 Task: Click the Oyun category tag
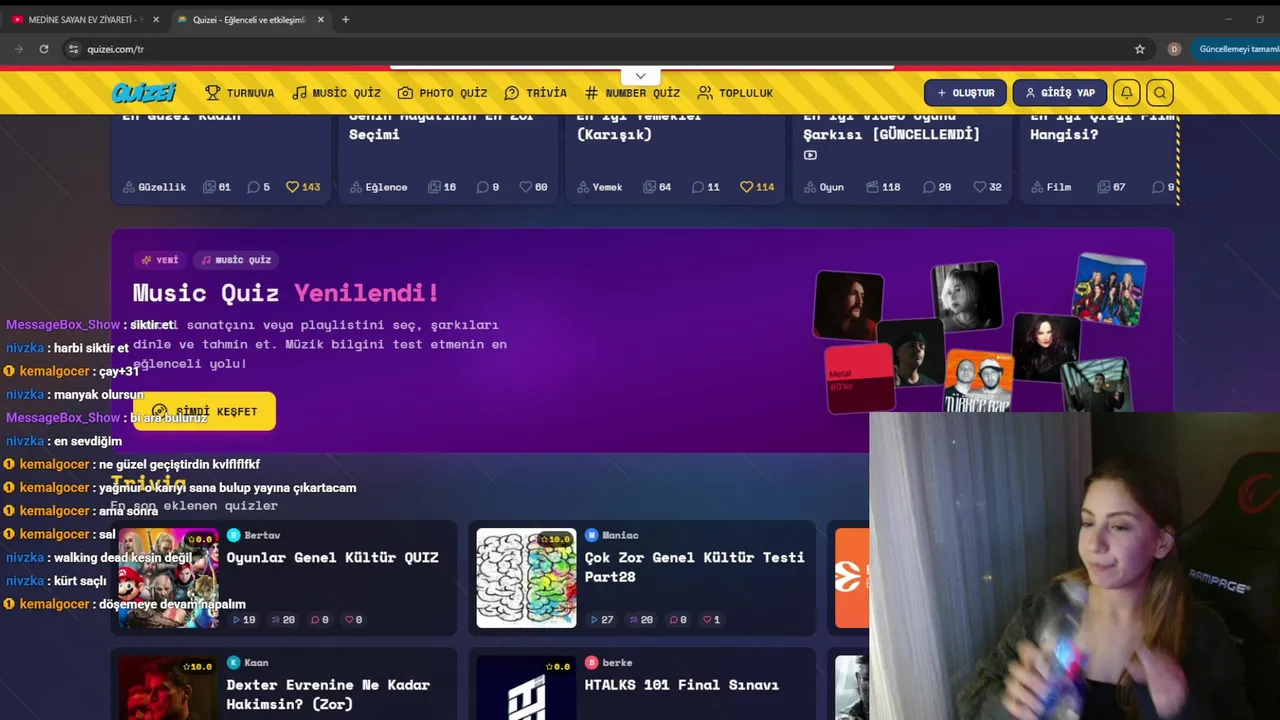(x=824, y=187)
